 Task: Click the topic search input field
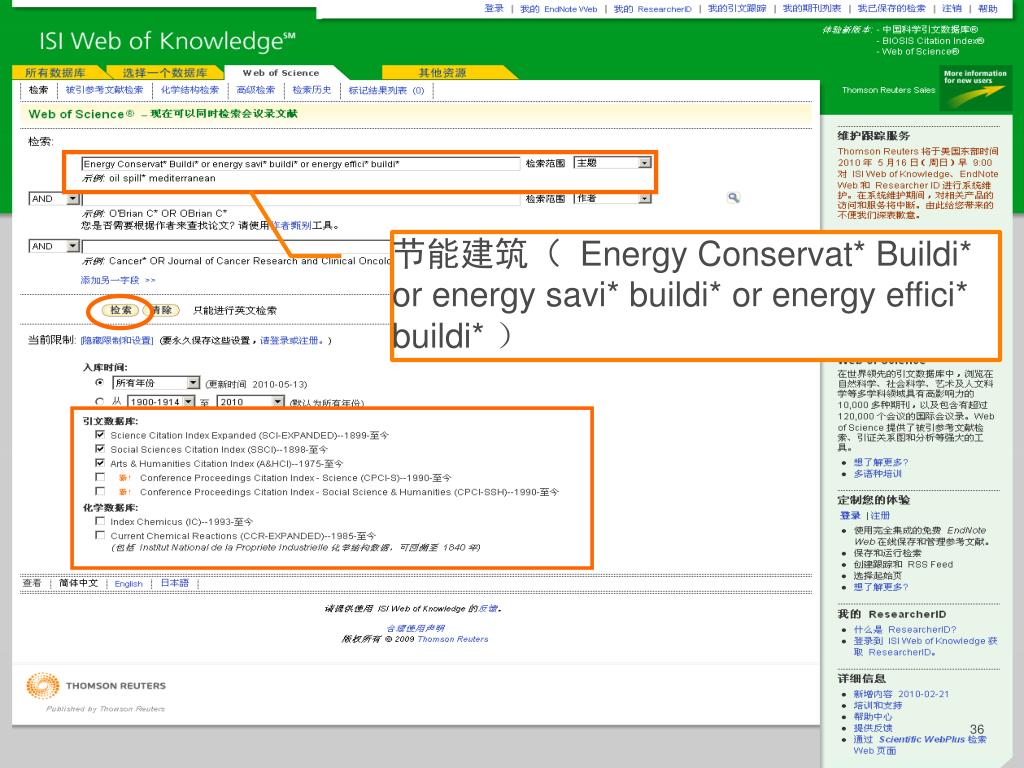coord(300,163)
